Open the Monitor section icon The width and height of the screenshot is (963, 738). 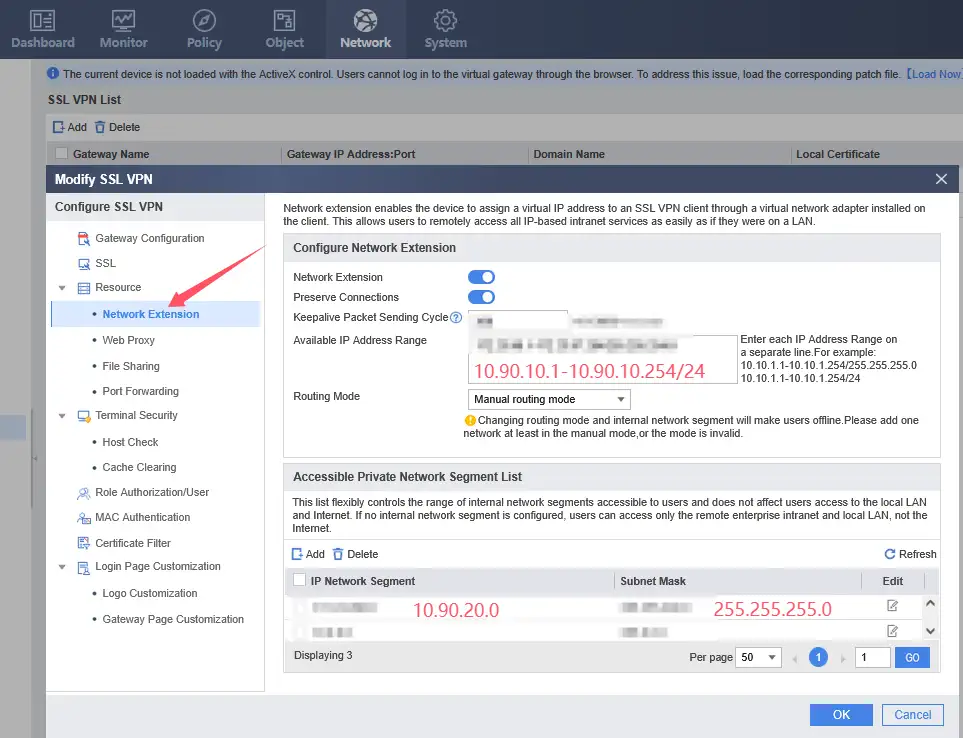coord(123,21)
